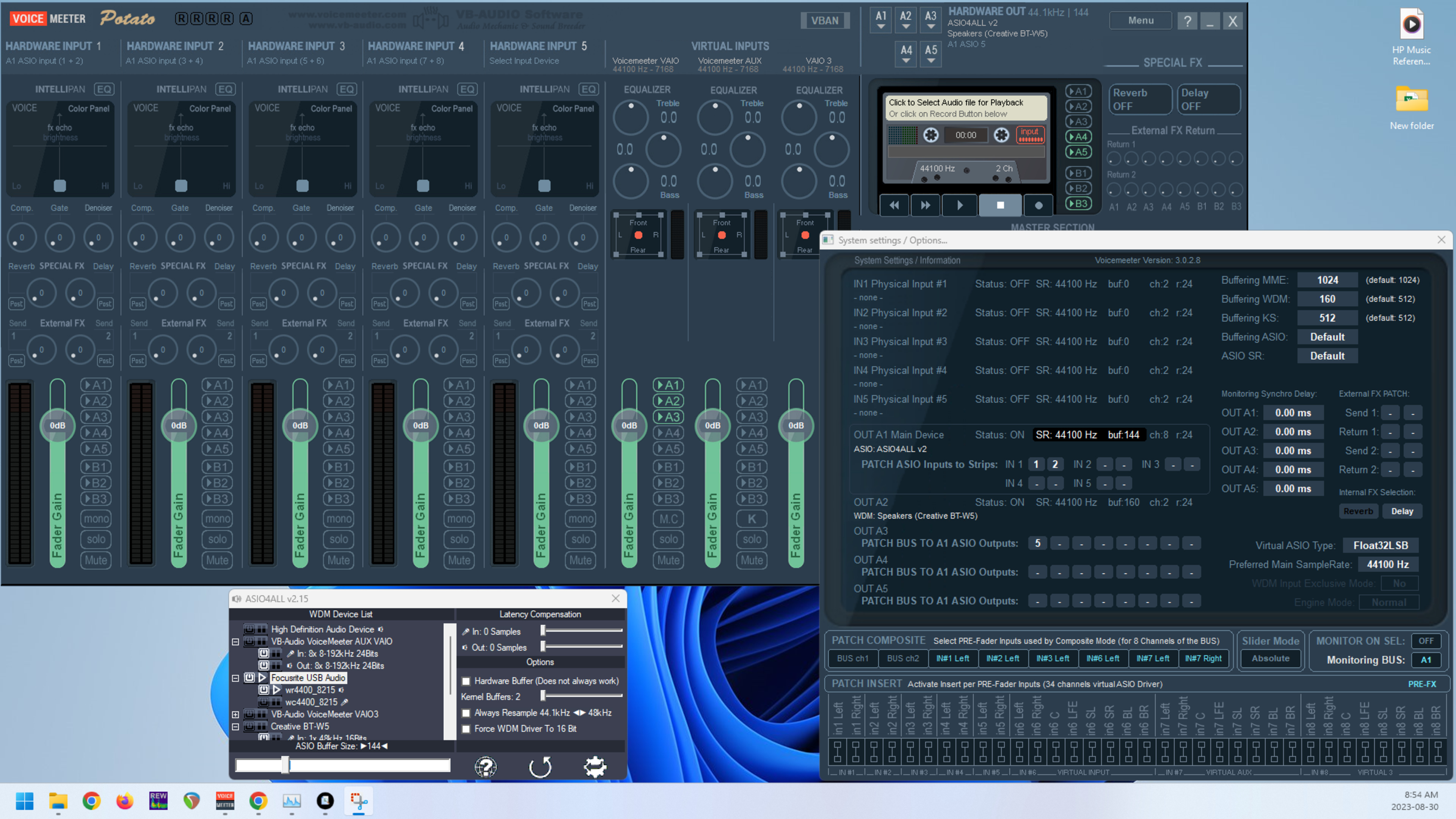Open the ASIO4ALL advanced settings gear icon
Screen dimensions: 1456x819
[x=595, y=767]
